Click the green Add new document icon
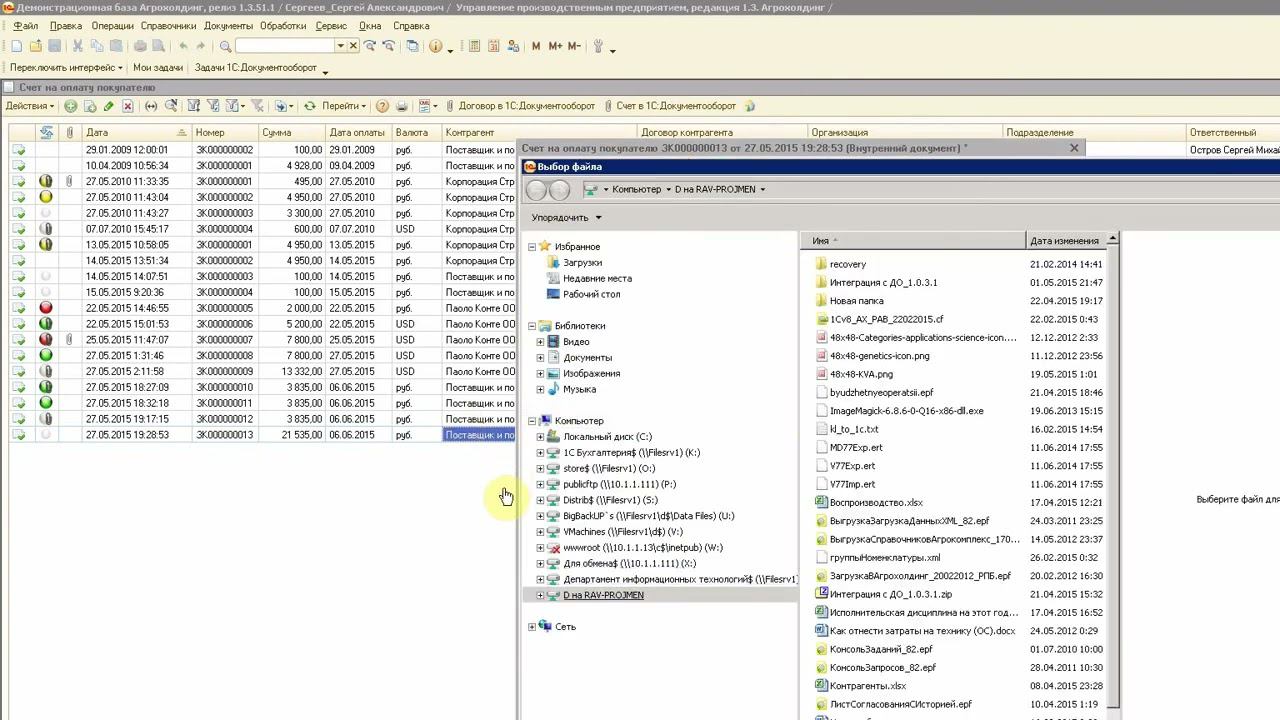Screen dimensions: 1280x720 click(x=70, y=106)
